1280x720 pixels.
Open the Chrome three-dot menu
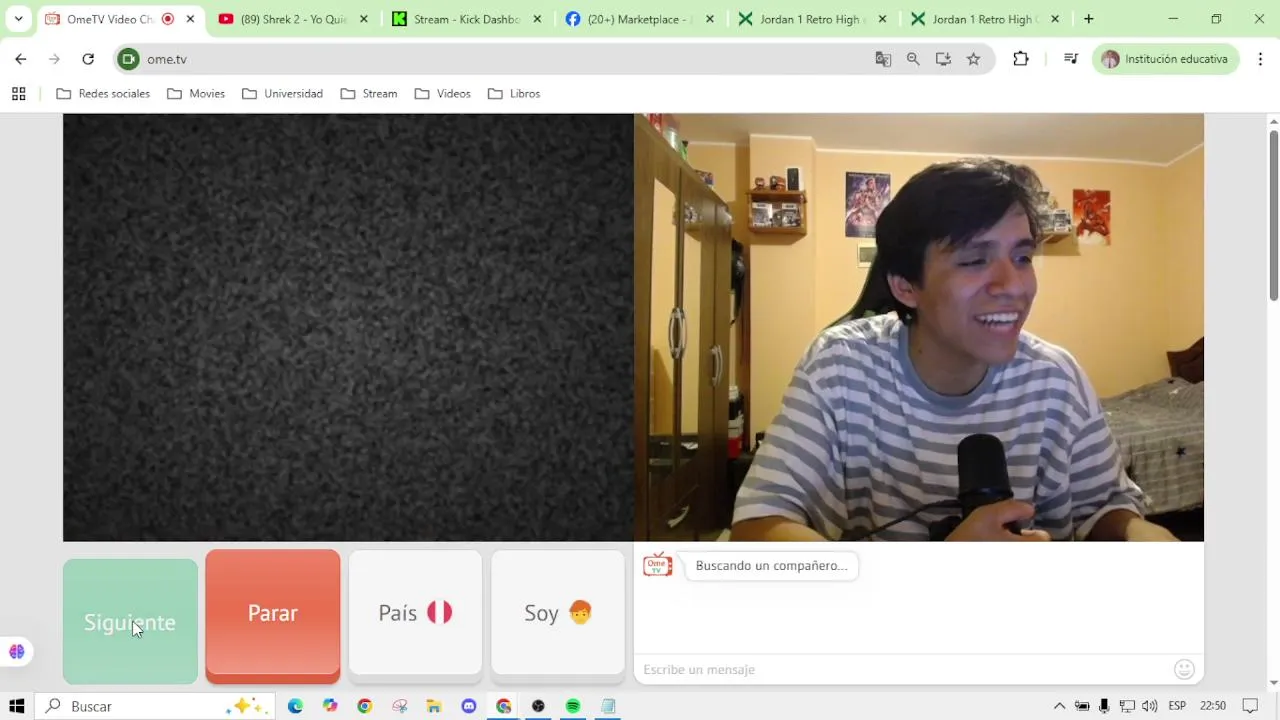pos(1260,59)
